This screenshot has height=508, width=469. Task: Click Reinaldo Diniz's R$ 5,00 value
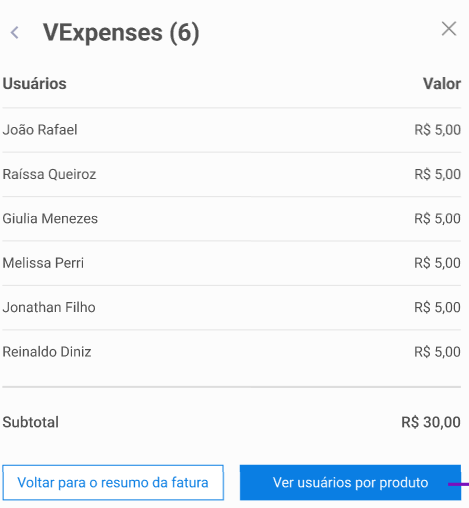click(438, 352)
